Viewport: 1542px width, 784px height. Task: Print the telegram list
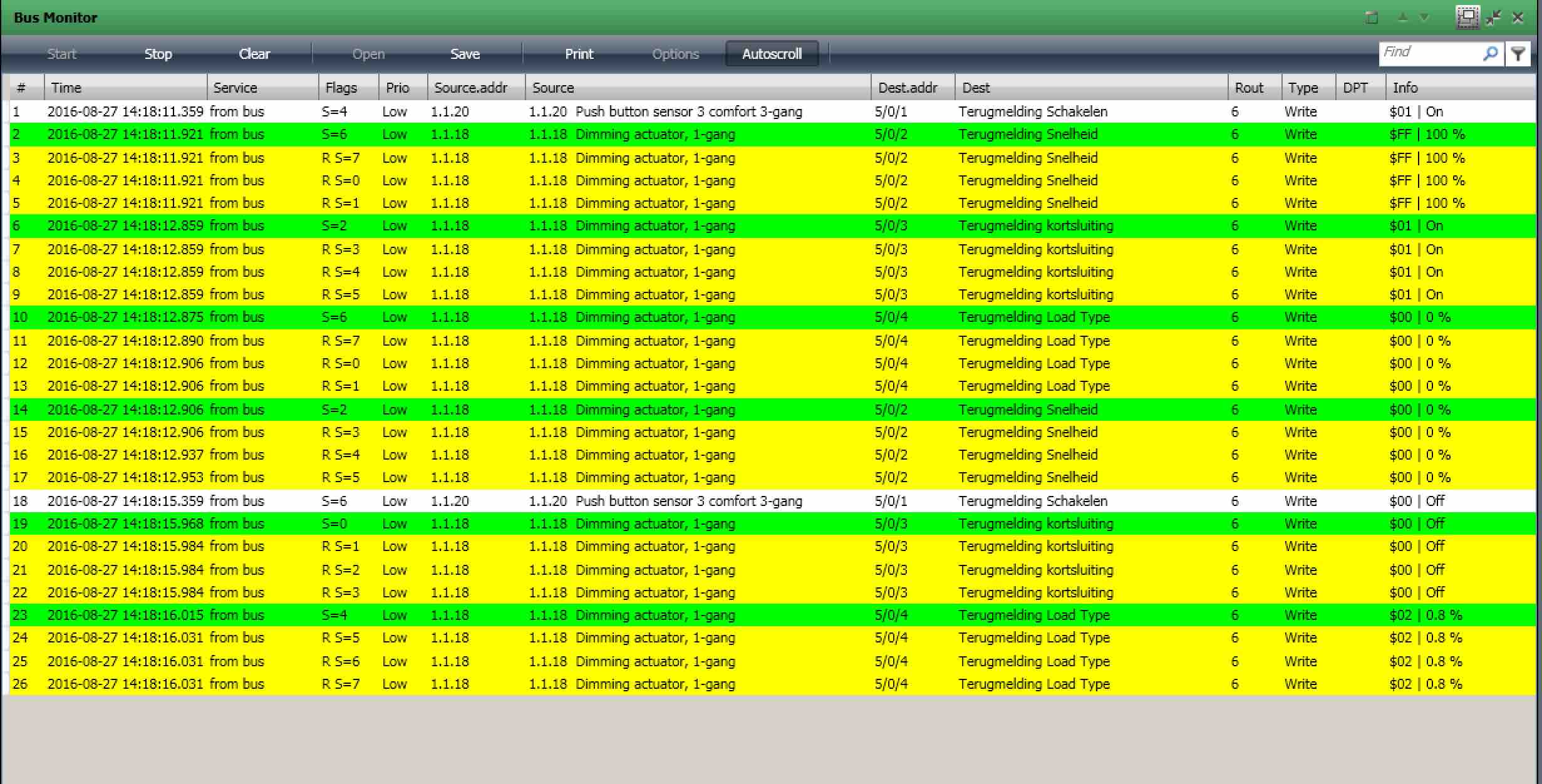pos(579,54)
